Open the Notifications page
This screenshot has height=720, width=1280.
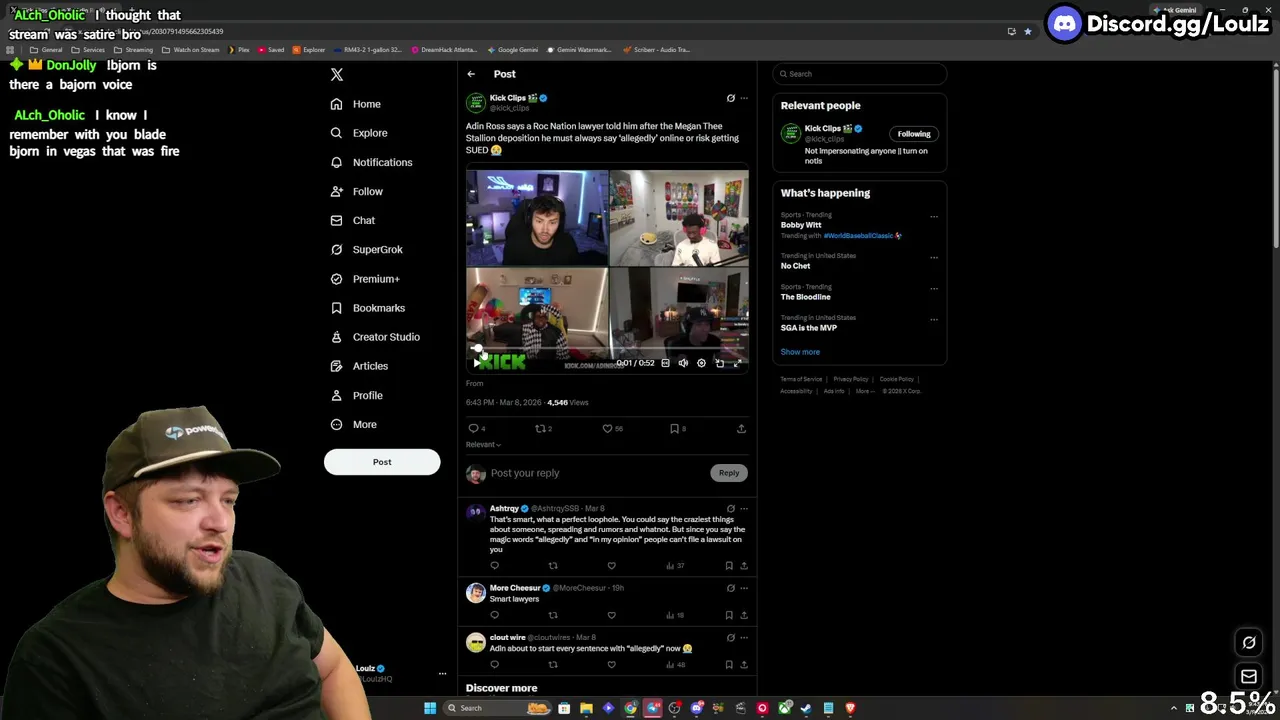371,162
